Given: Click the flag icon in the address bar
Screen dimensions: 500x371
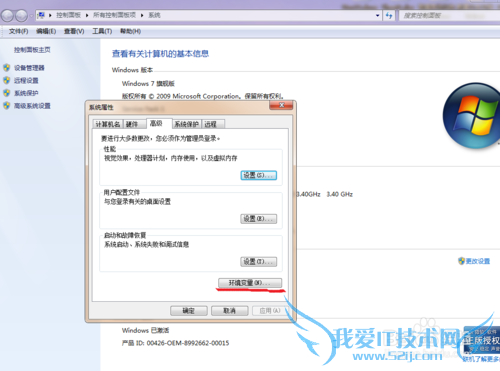Looking at the screenshot, I should tap(41, 15).
